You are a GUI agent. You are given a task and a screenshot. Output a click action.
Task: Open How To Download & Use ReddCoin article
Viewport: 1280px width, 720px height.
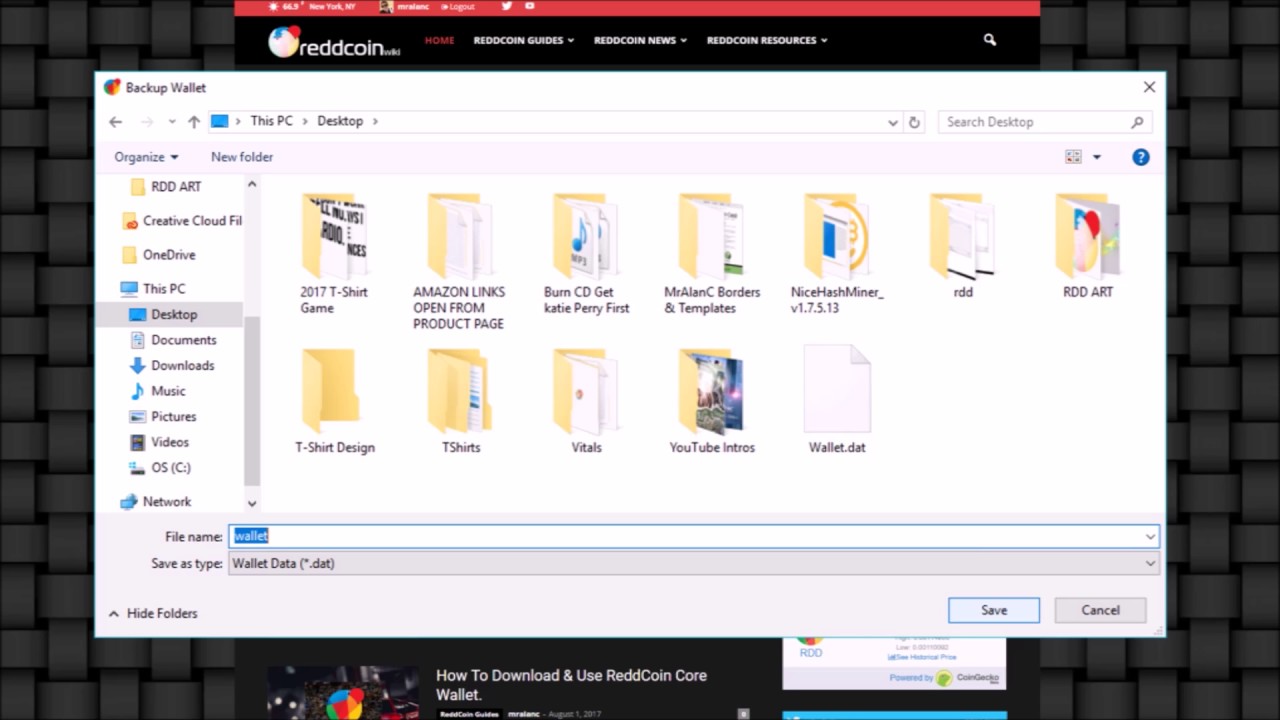pyautogui.click(x=571, y=685)
